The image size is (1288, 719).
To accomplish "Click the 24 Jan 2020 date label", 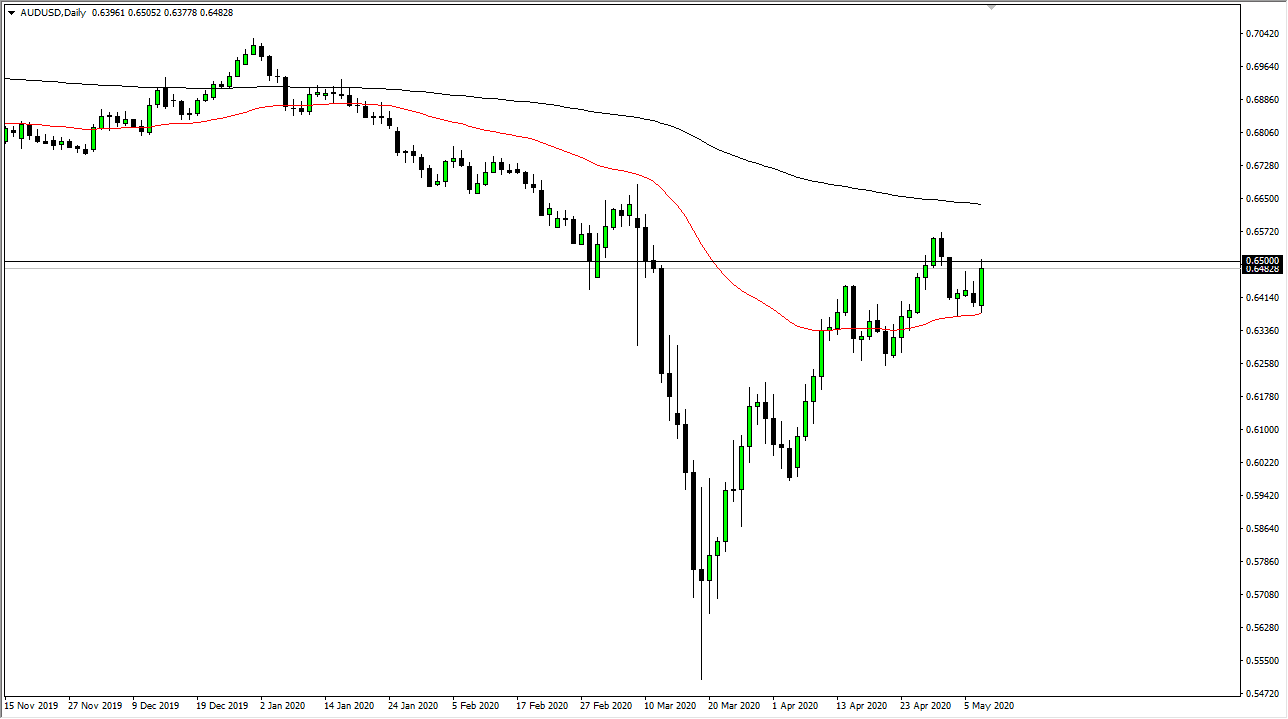I will [x=415, y=706].
